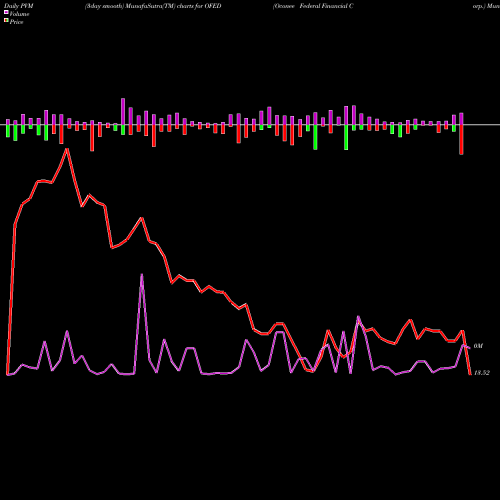Screen dimensions: 500x500
Task: Click the Daily PVM title text
Action: point(19,6)
